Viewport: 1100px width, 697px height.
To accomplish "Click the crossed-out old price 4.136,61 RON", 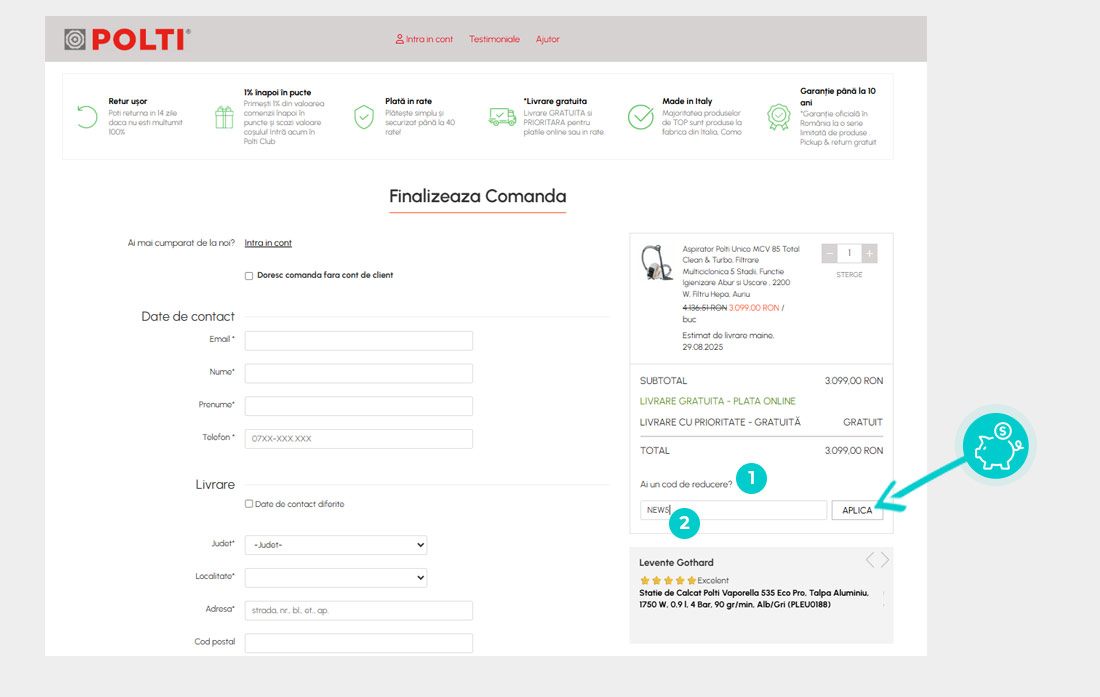I will pos(704,308).
